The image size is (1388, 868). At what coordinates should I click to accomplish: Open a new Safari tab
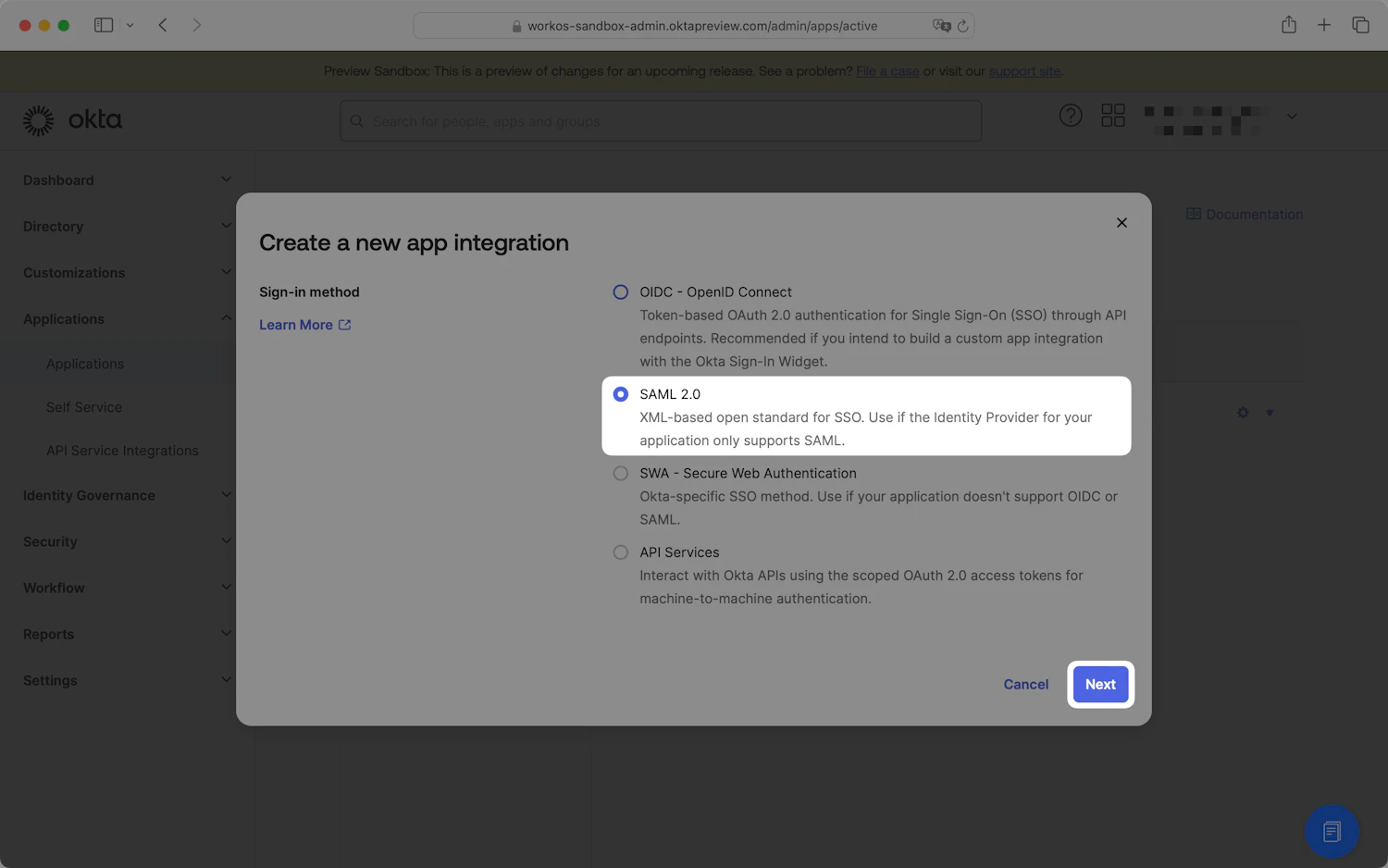click(1324, 25)
